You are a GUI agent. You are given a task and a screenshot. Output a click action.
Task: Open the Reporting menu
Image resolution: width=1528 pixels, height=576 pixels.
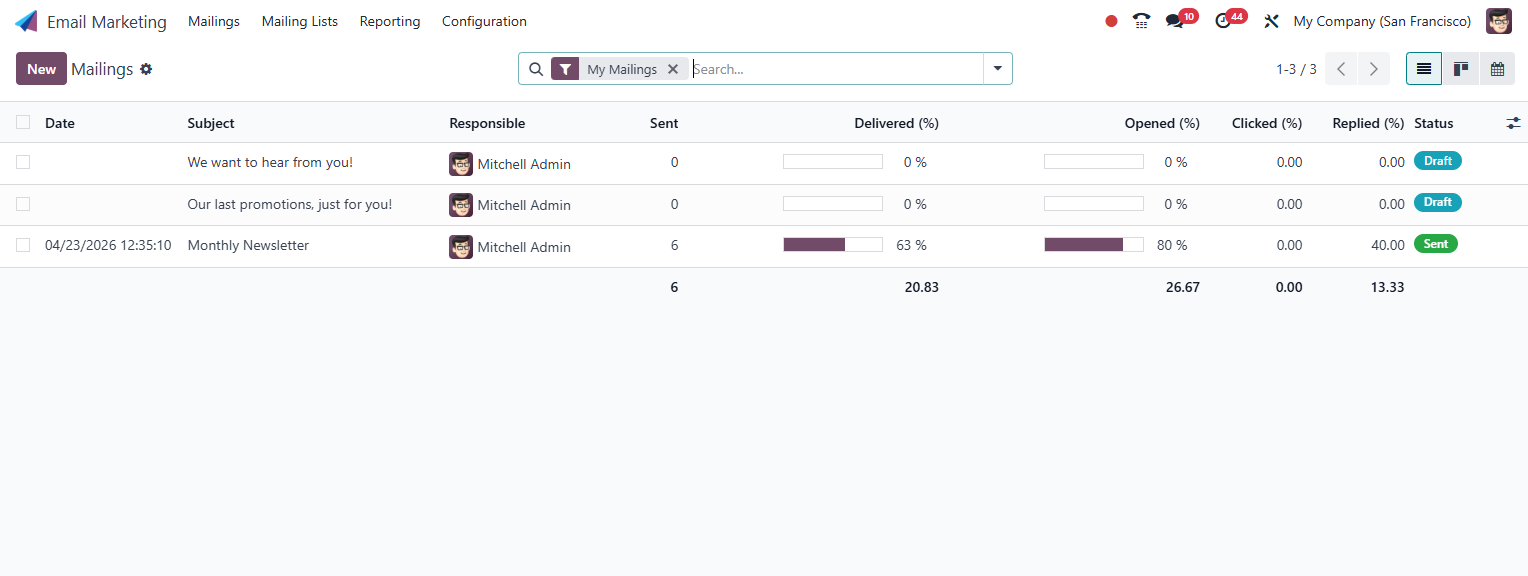390,21
